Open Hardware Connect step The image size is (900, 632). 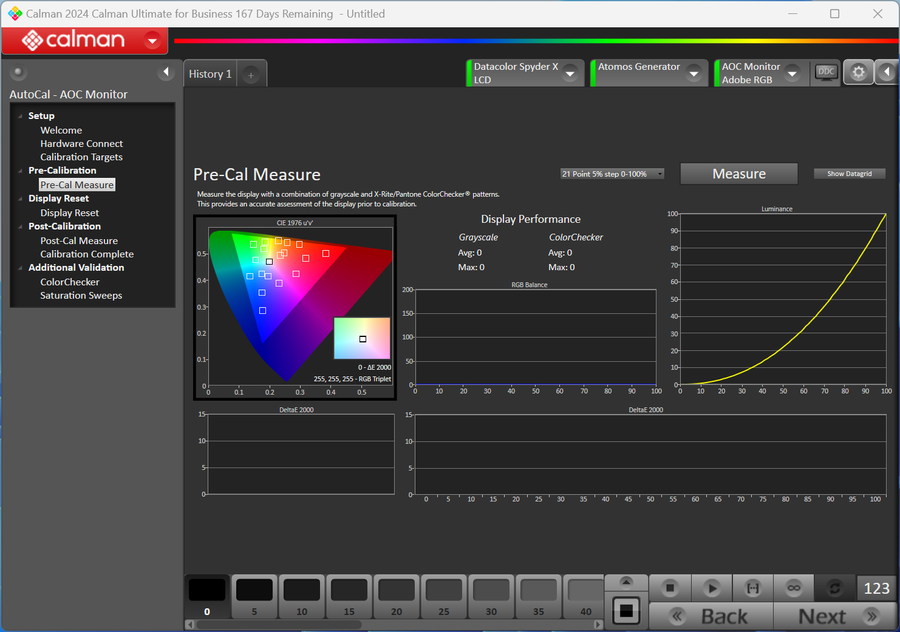coord(82,144)
